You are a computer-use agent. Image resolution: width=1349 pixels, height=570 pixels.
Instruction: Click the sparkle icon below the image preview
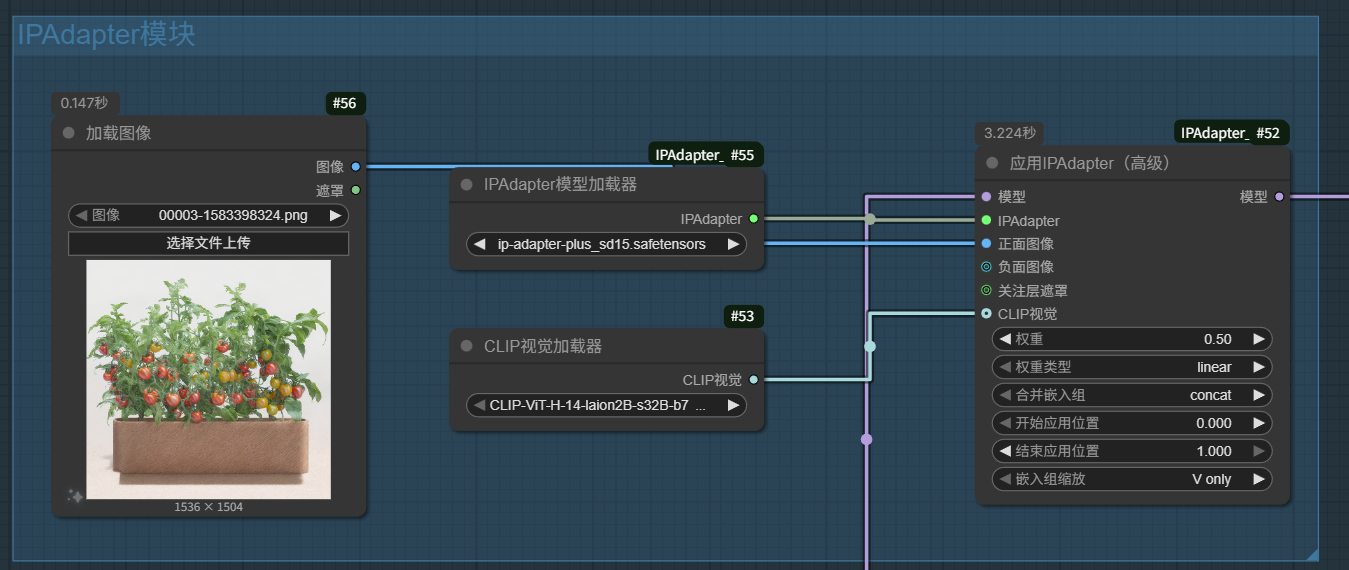75,496
